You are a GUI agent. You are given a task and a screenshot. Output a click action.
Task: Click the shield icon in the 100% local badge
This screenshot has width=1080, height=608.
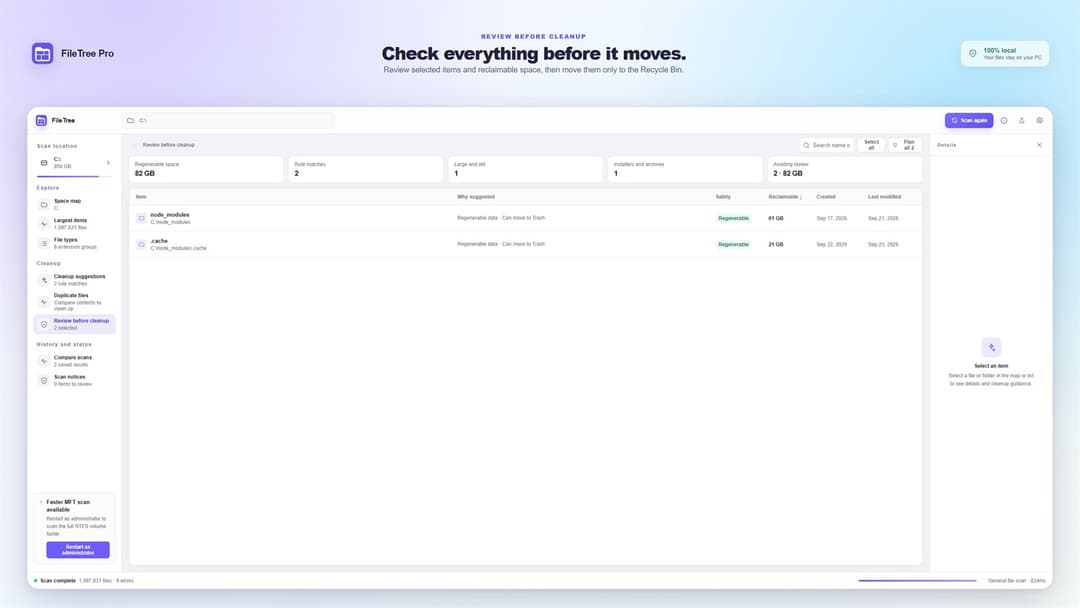[973, 54]
